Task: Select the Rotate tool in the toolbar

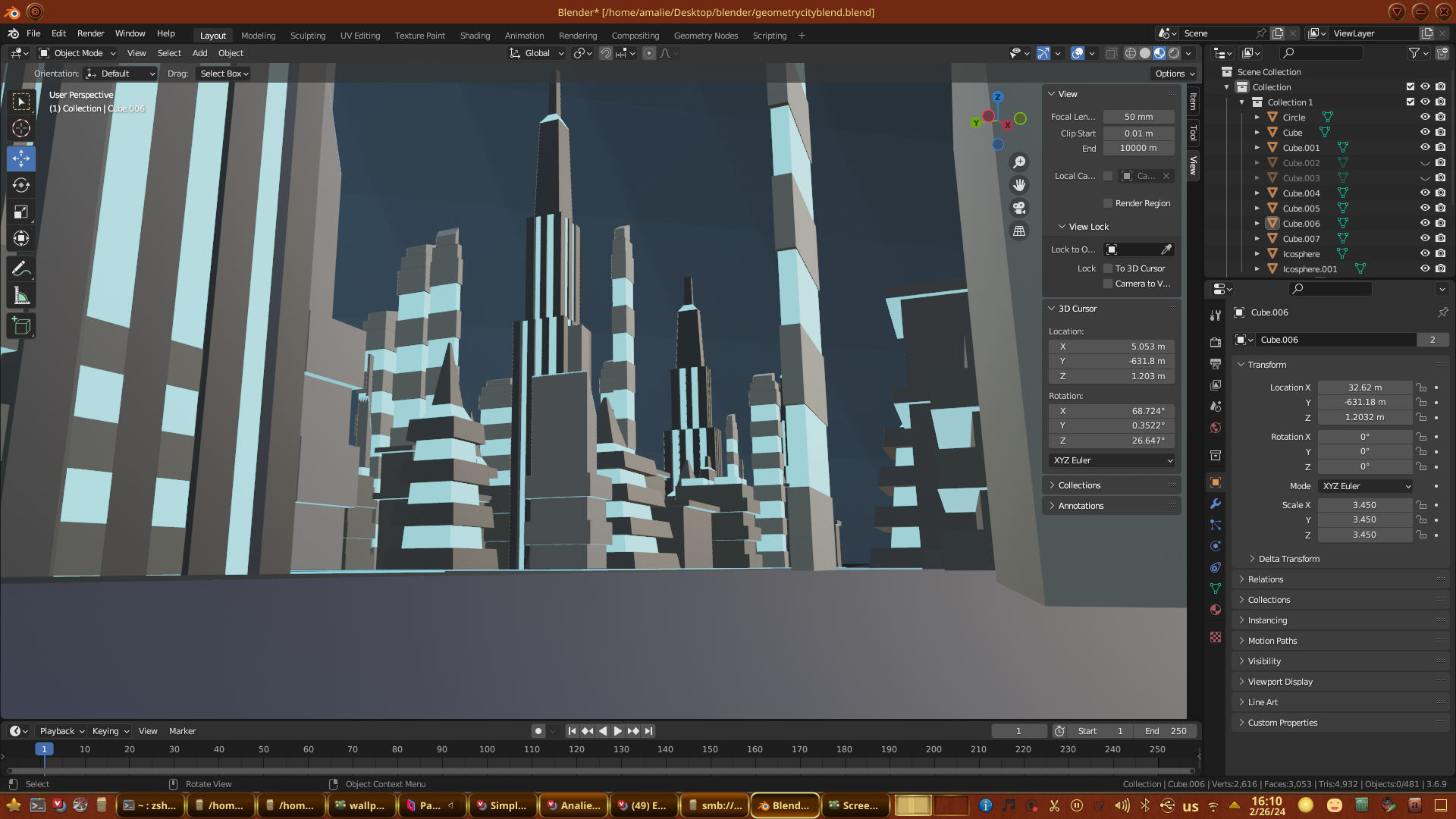Action: [x=21, y=185]
